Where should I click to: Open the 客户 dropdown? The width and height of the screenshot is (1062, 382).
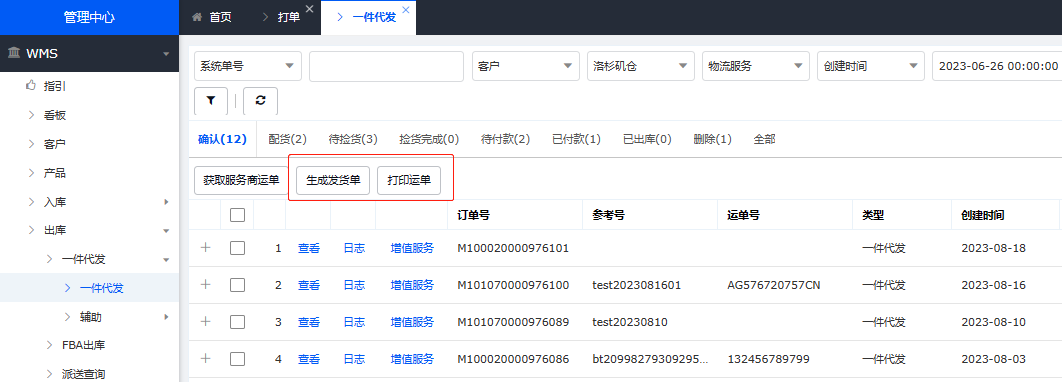[x=526, y=66]
